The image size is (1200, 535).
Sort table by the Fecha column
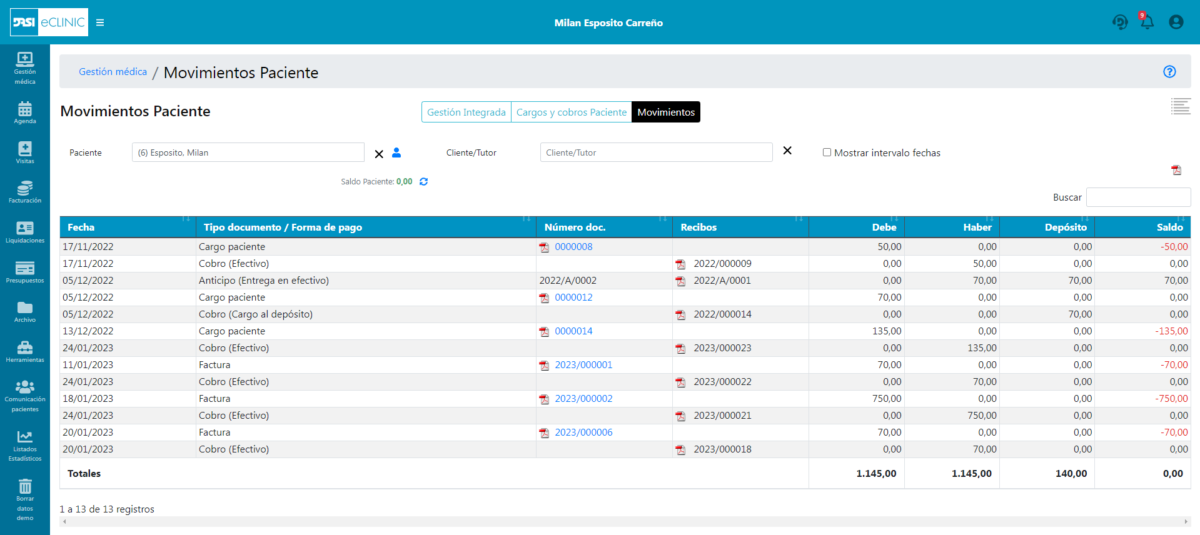(128, 227)
